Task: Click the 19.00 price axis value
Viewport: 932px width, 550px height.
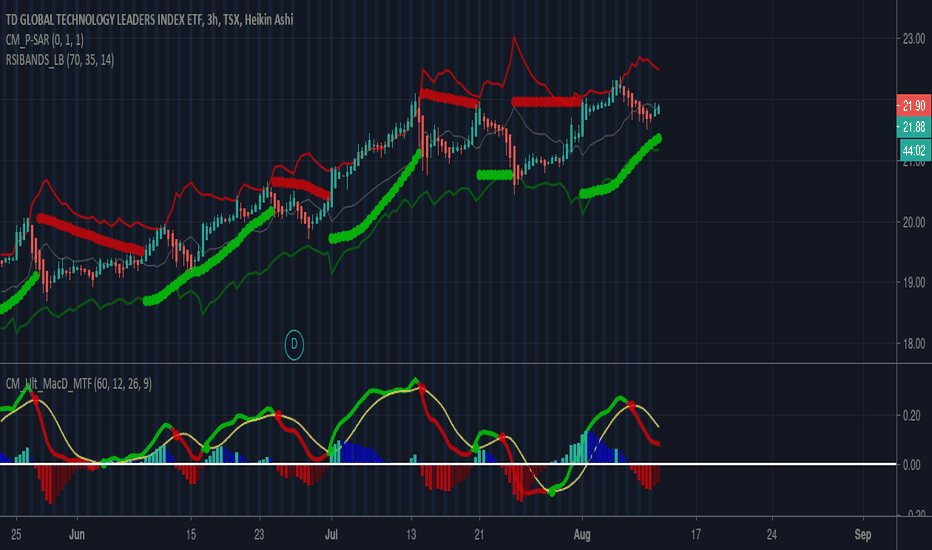Action: click(914, 282)
